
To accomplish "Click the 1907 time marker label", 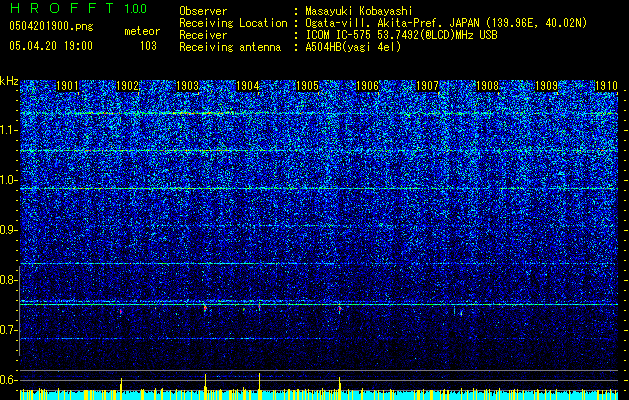I will [427, 86].
